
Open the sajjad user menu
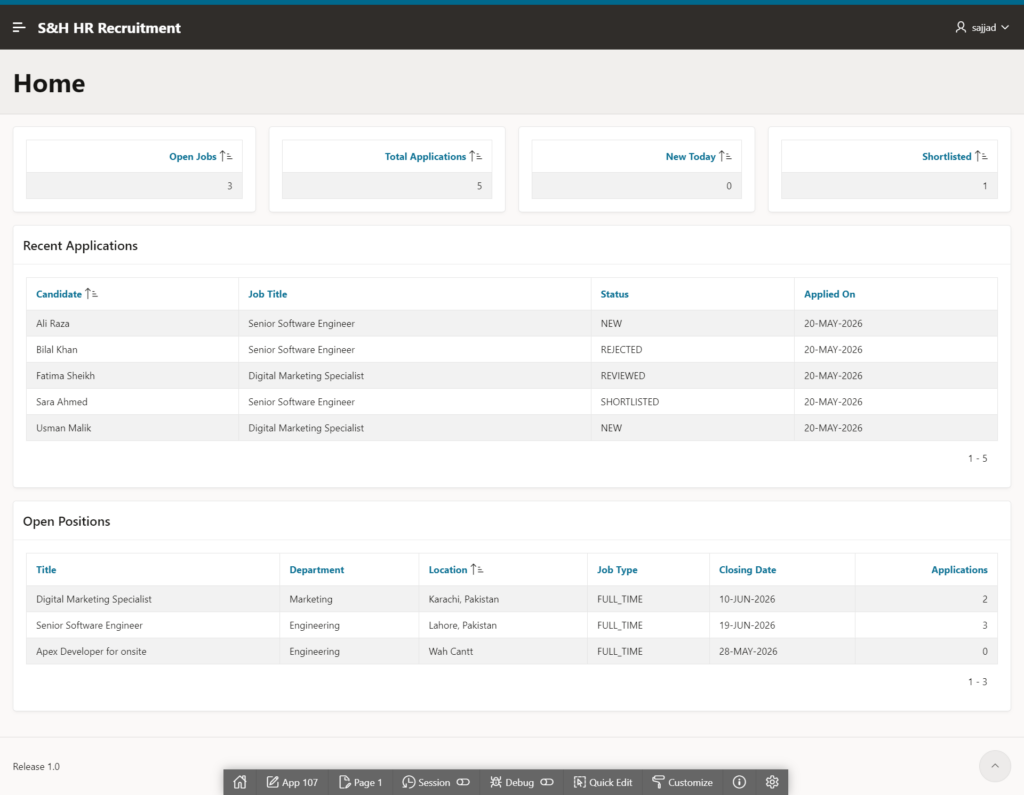(982, 27)
